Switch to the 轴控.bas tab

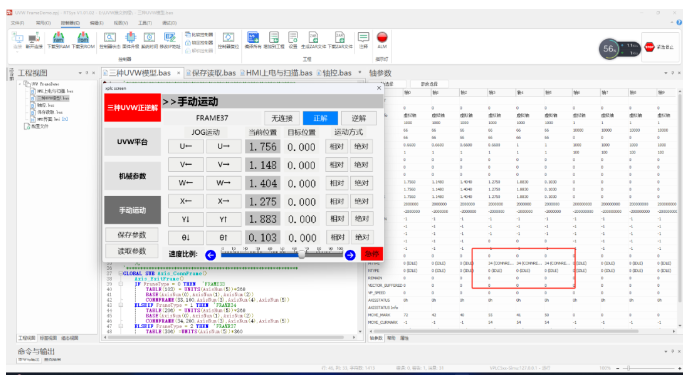334,73
